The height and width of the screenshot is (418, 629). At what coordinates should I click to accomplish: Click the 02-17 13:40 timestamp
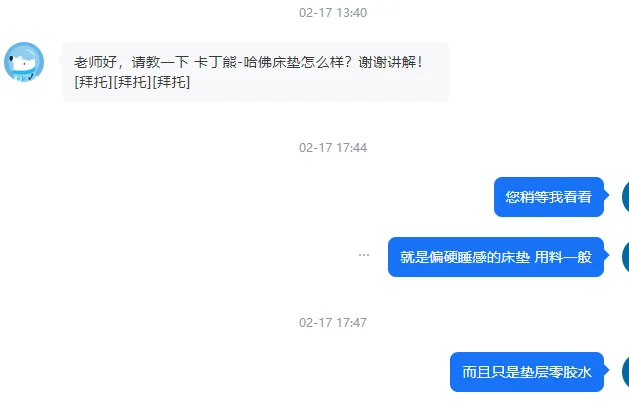click(333, 13)
